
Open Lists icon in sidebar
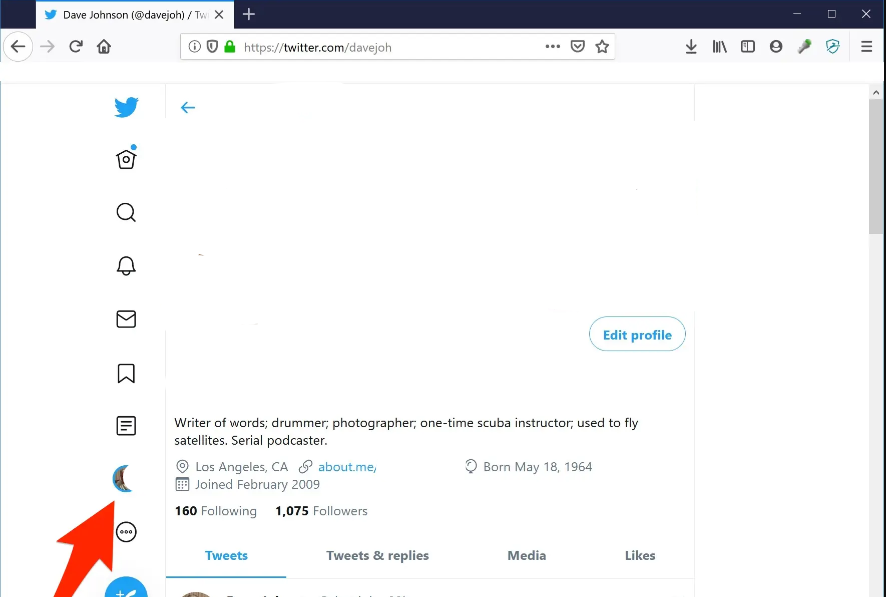point(126,426)
